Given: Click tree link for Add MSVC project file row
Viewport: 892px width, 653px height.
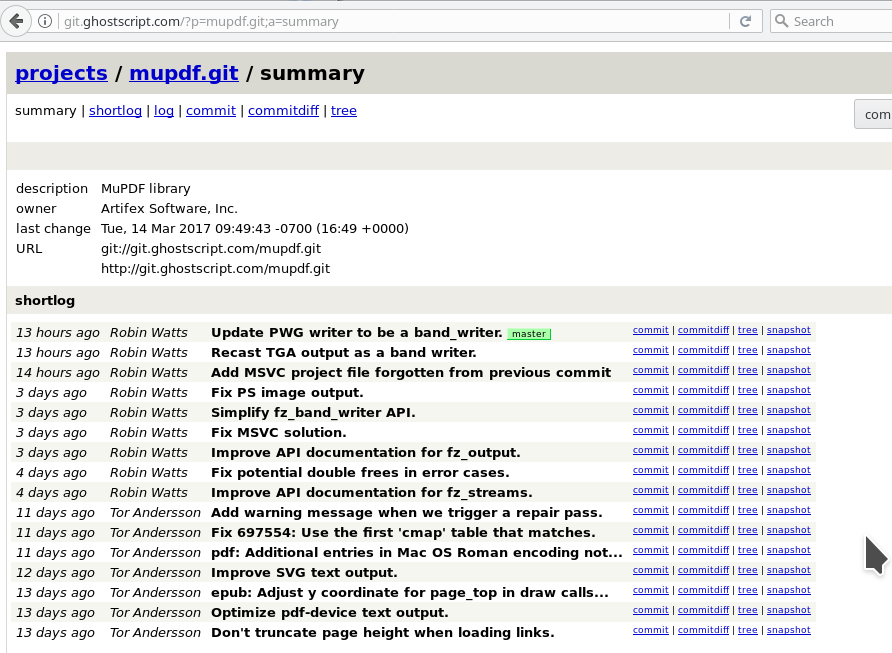Looking at the screenshot, I should click(748, 370).
